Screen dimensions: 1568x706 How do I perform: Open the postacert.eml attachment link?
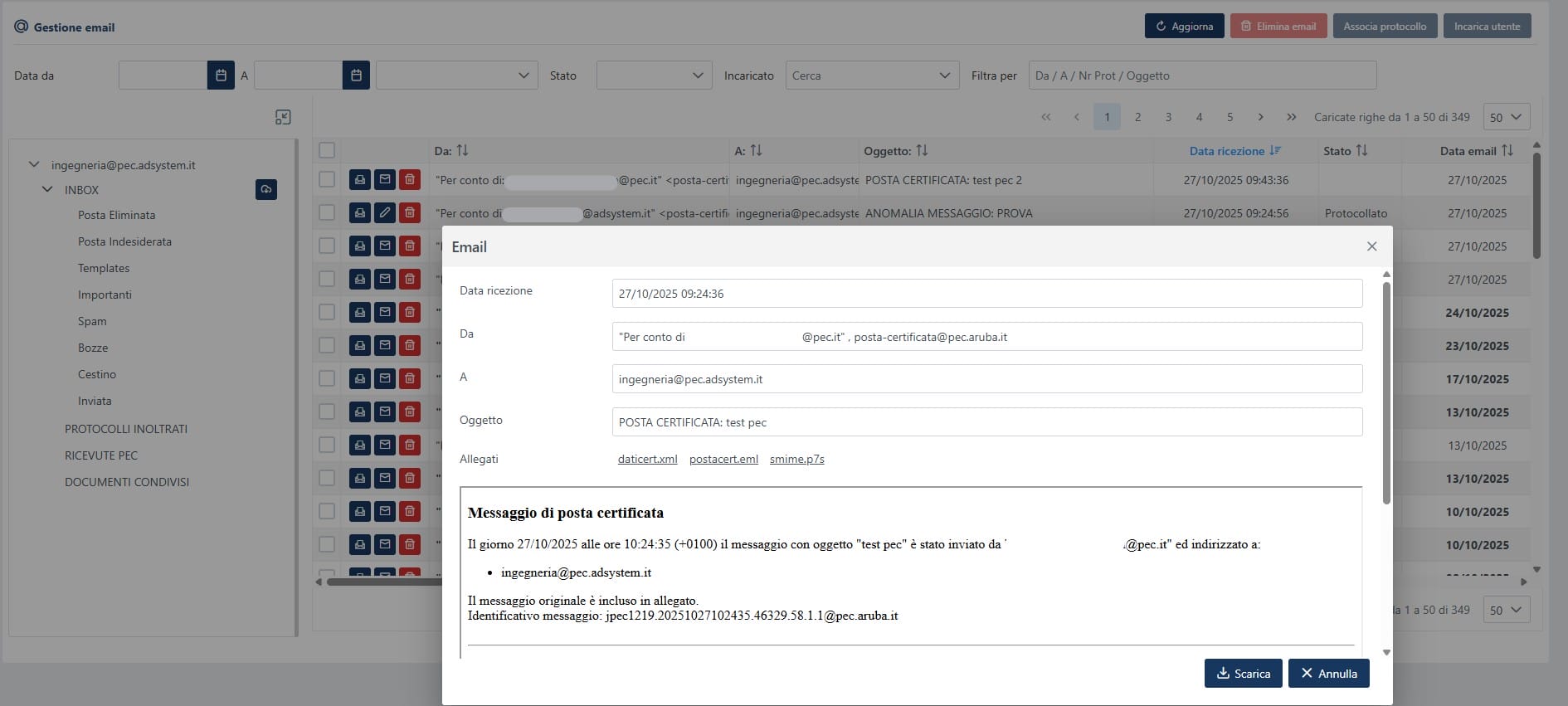pyautogui.click(x=723, y=459)
